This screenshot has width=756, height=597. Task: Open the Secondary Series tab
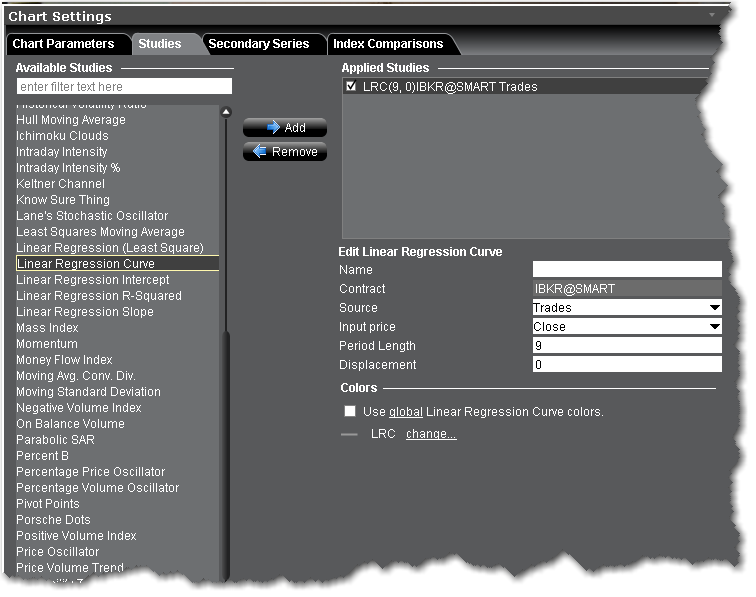(x=258, y=44)
